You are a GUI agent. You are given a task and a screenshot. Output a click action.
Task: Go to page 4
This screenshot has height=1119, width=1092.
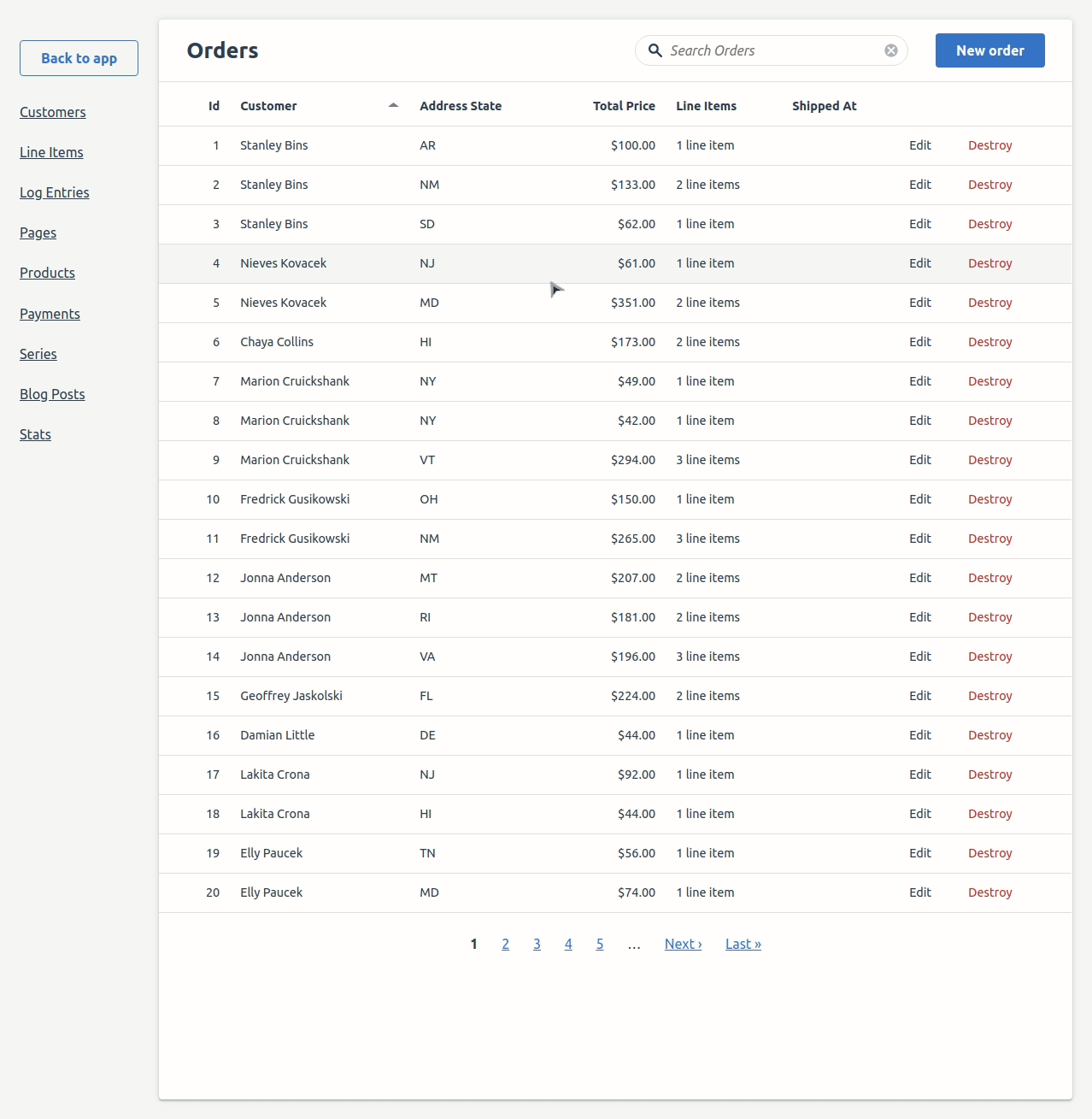[568, 944]
